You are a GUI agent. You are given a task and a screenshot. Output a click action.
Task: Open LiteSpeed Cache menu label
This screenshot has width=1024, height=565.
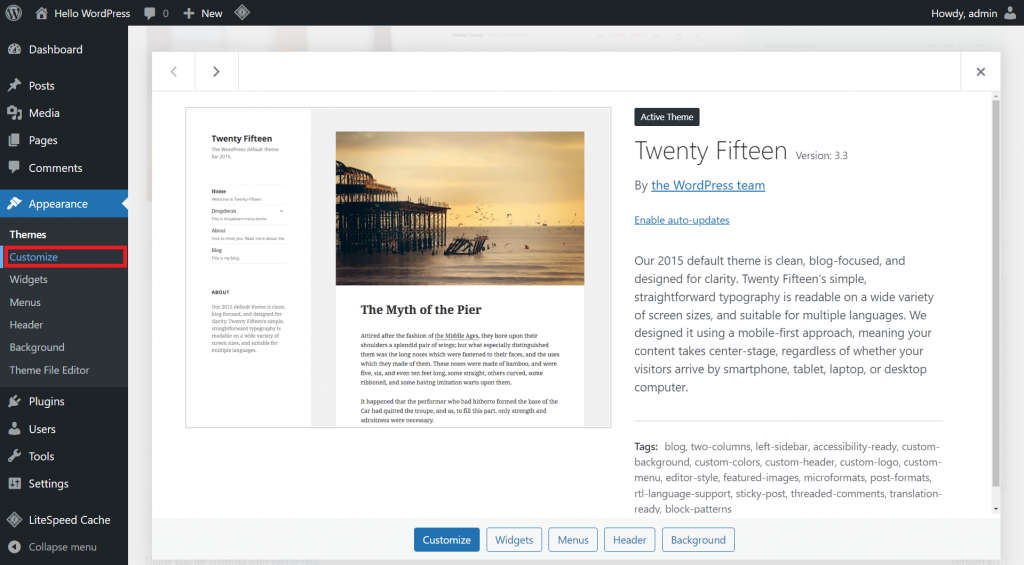click(x=69, y=520)
